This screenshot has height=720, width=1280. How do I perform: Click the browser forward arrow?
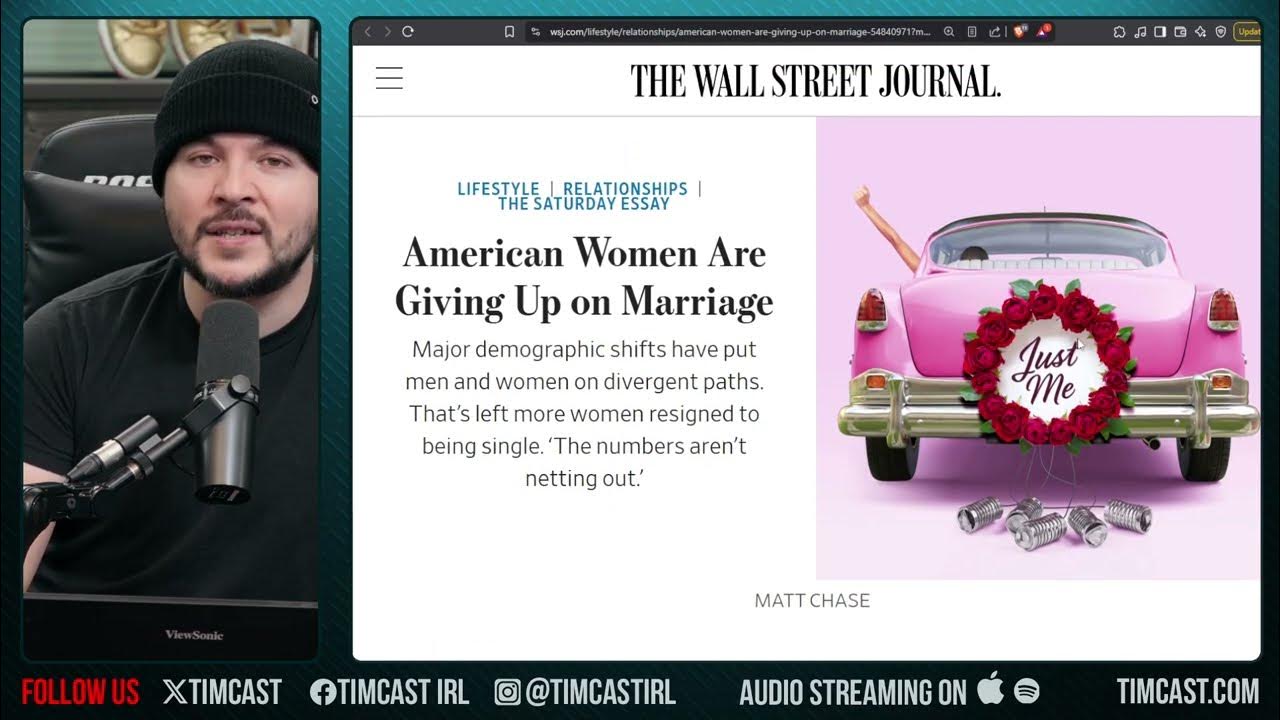(387, 32)
